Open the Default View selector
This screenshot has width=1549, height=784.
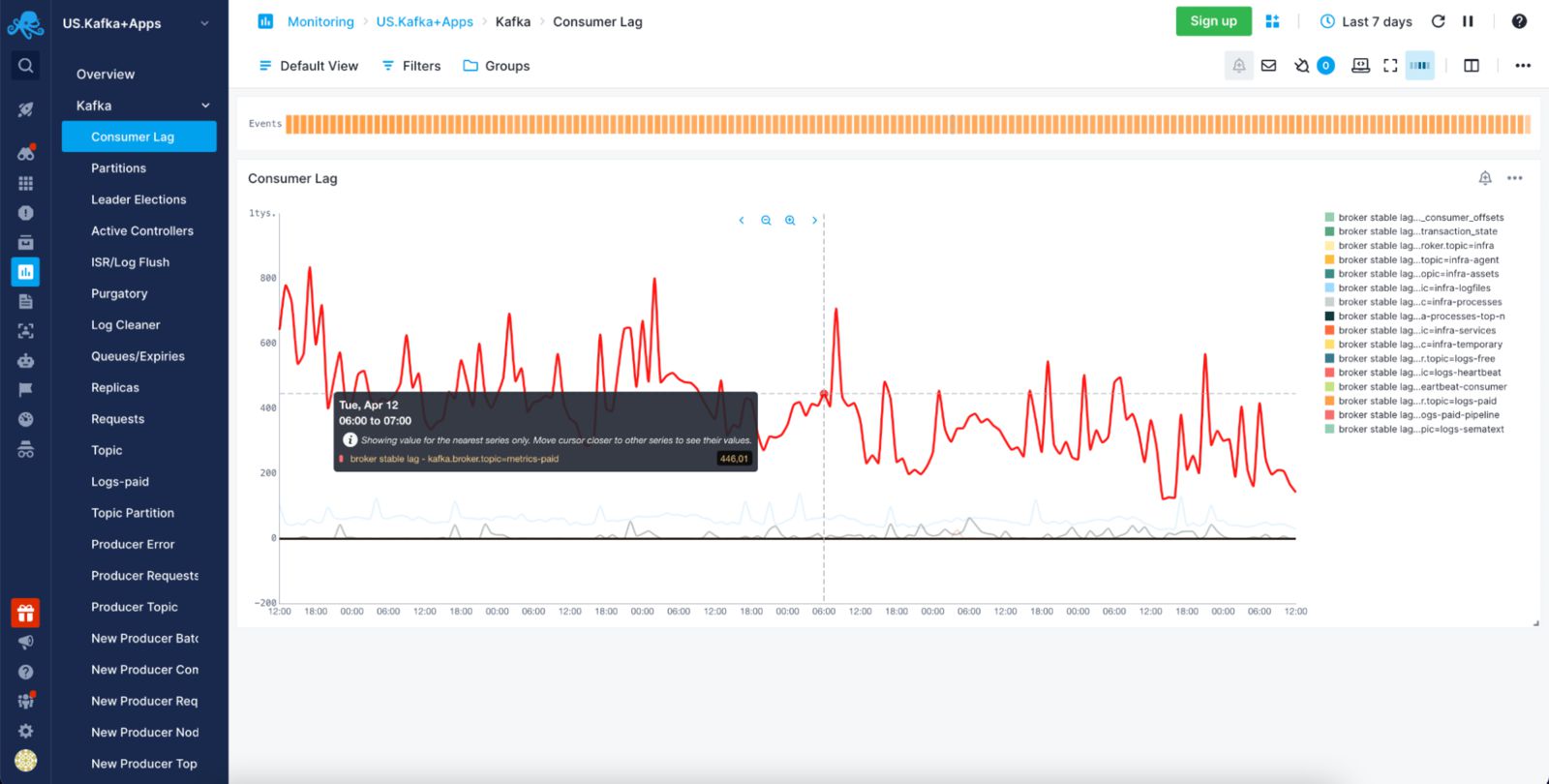click(308, 66)
